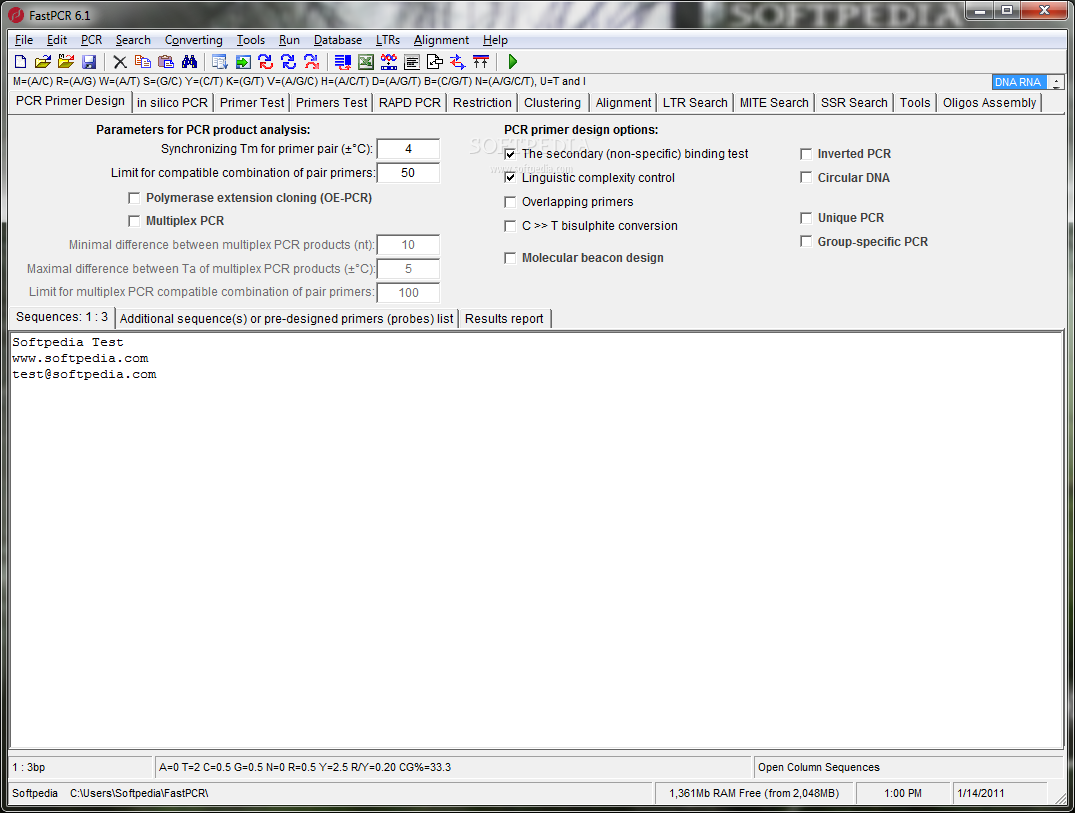Switch to the LTR Search tab
This screenshot has width=1075, height=813.
tap(694, 103)
